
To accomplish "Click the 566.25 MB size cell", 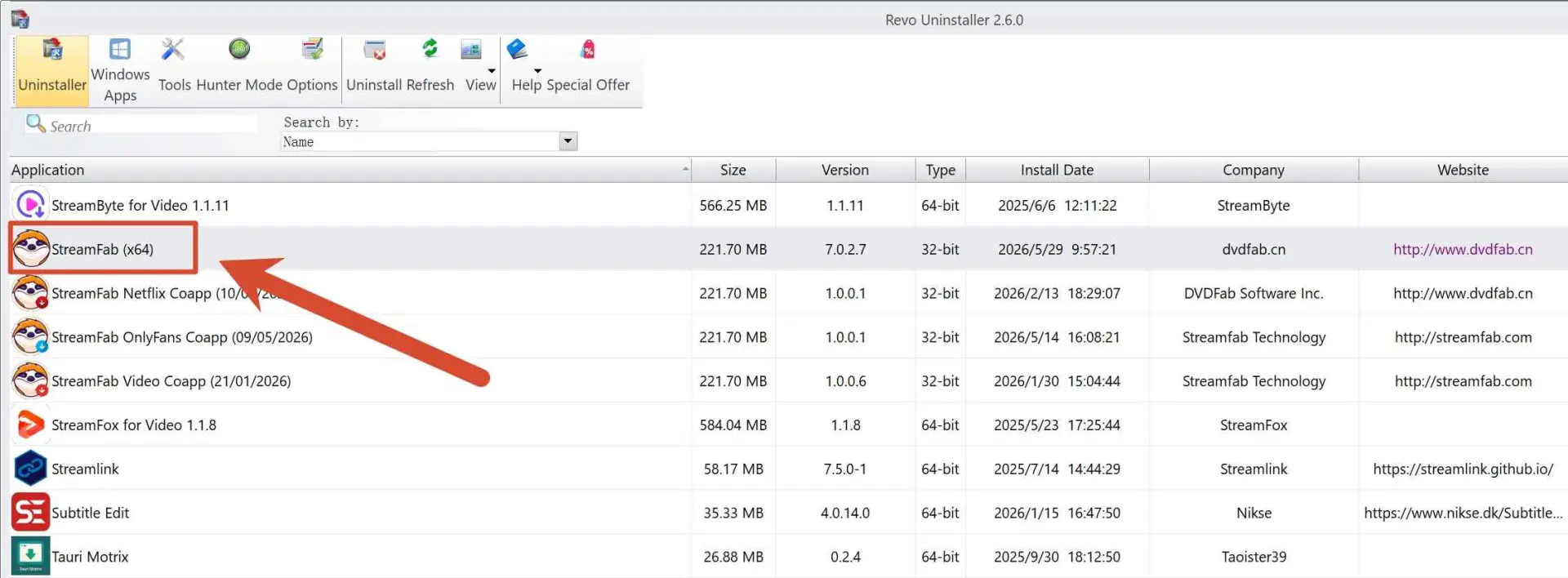I will click(x=733, y=205).
